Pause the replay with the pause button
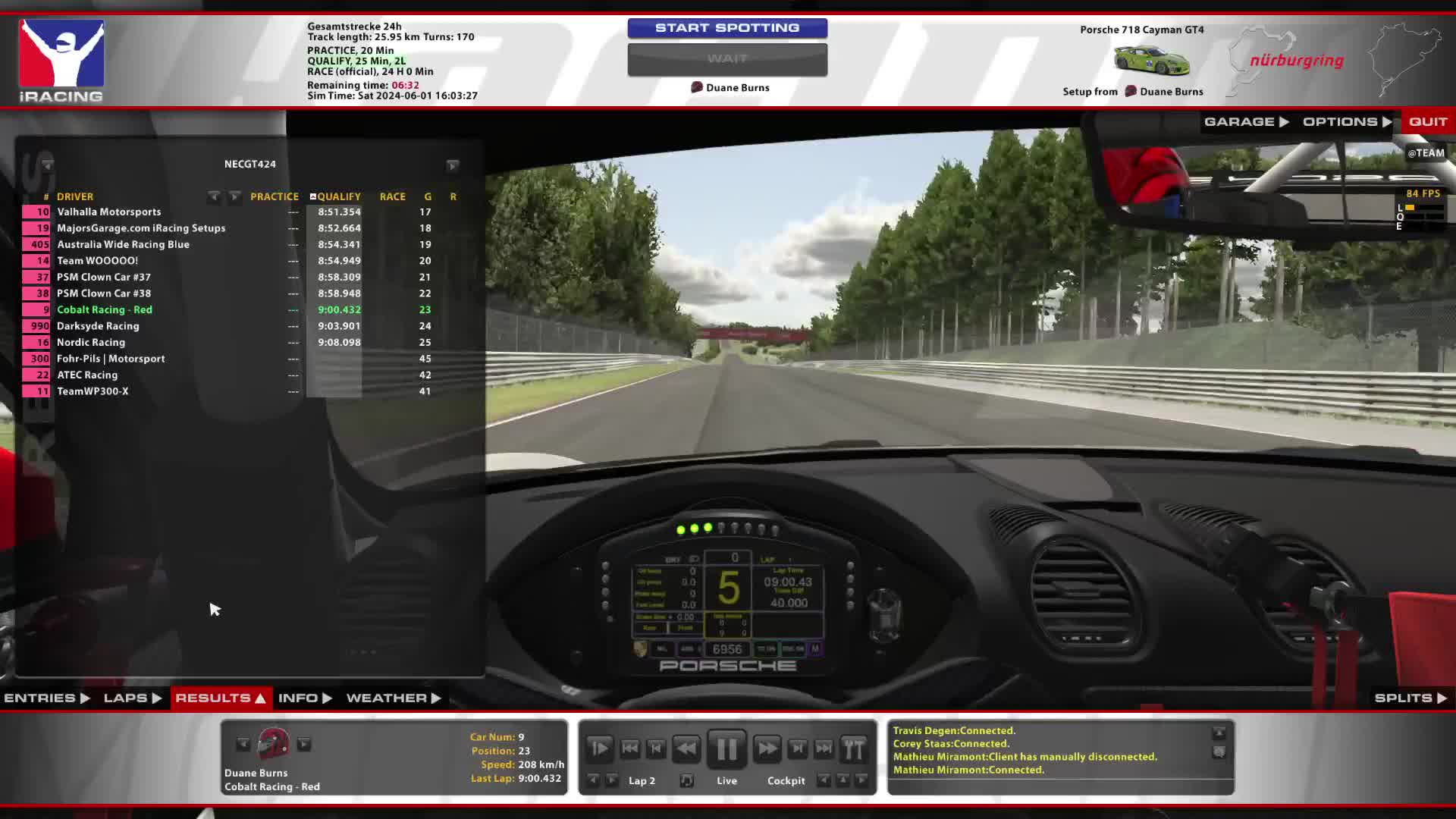This screenshot has height=819, width=1456. tap(726, 749)
